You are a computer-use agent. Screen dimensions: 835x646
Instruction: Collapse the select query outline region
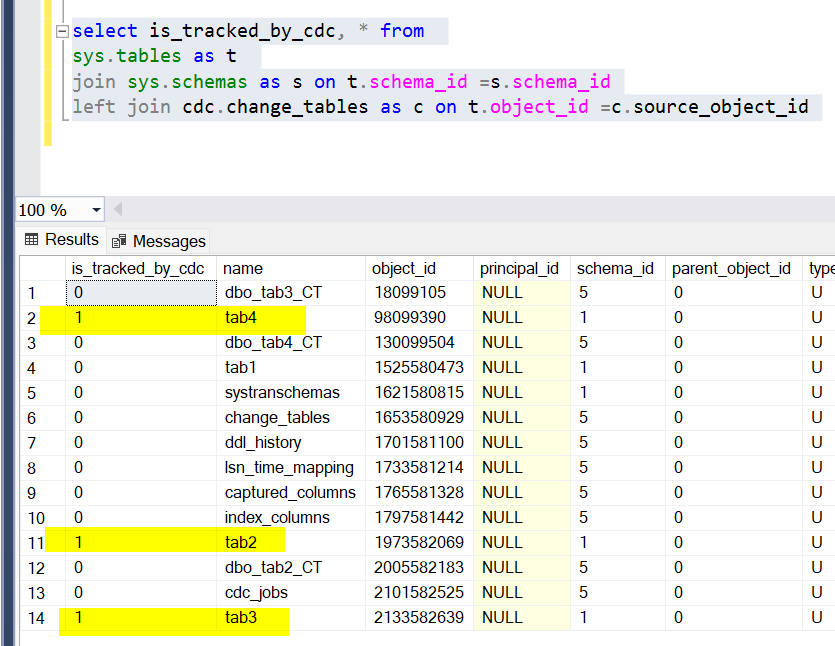click(62, 31)
